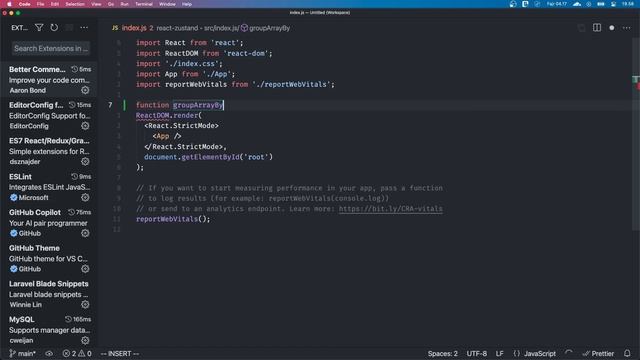Change indentation via Spaces: 2
640x360 pixels.
click(442, 353)
